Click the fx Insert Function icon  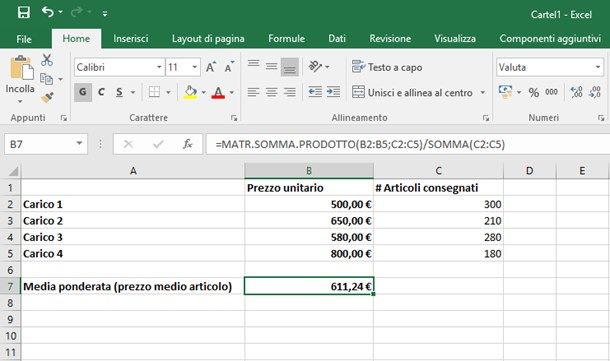[x=188, y=144]
